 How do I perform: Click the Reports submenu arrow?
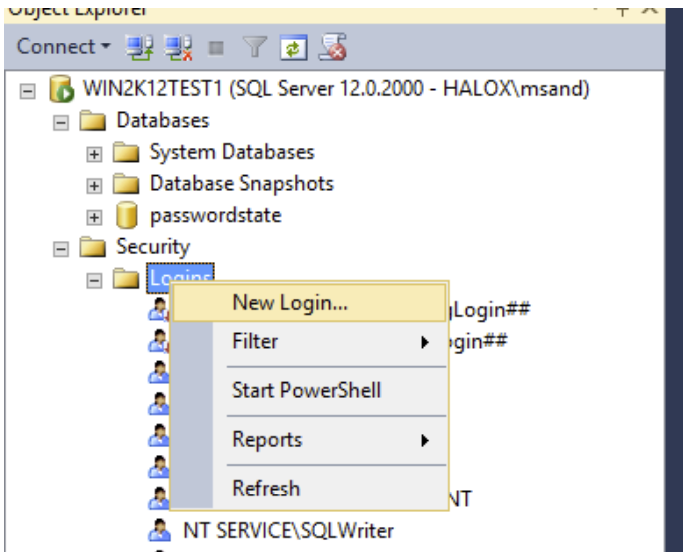[425, 441]
